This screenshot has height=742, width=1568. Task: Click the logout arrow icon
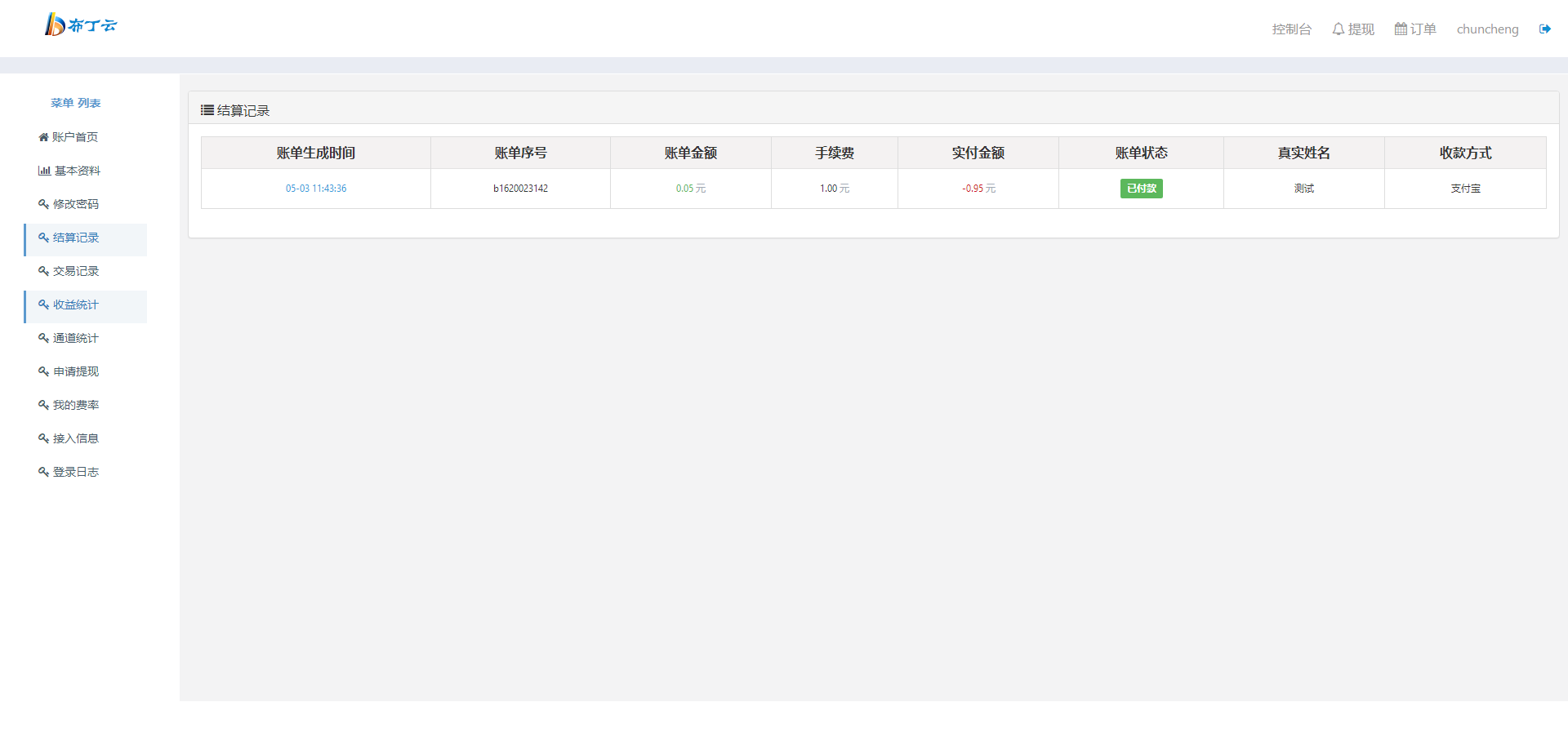pyautogui.click(x=1544, y=29)
